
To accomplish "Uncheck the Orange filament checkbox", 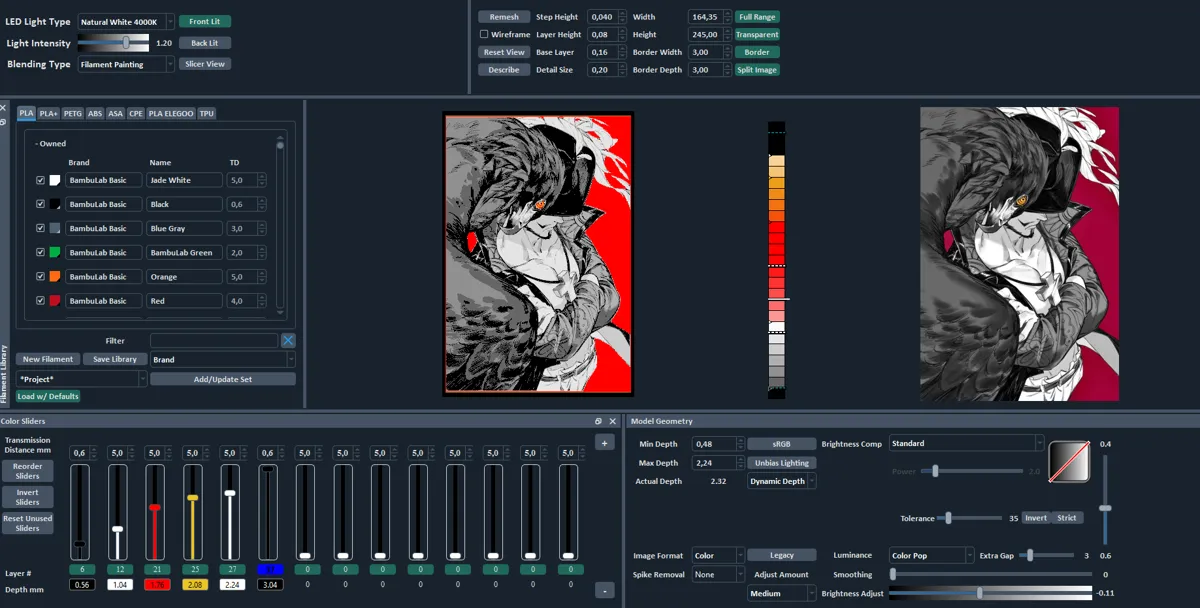I will point(40,276).
